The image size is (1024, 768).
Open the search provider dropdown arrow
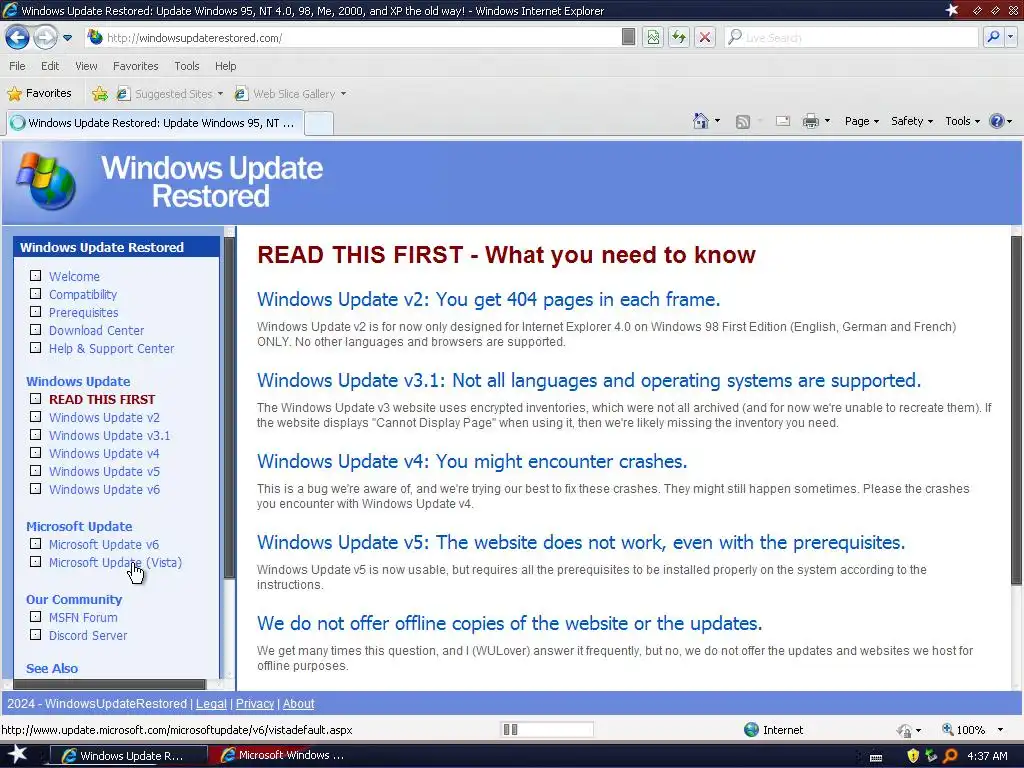pos(1010,37)
